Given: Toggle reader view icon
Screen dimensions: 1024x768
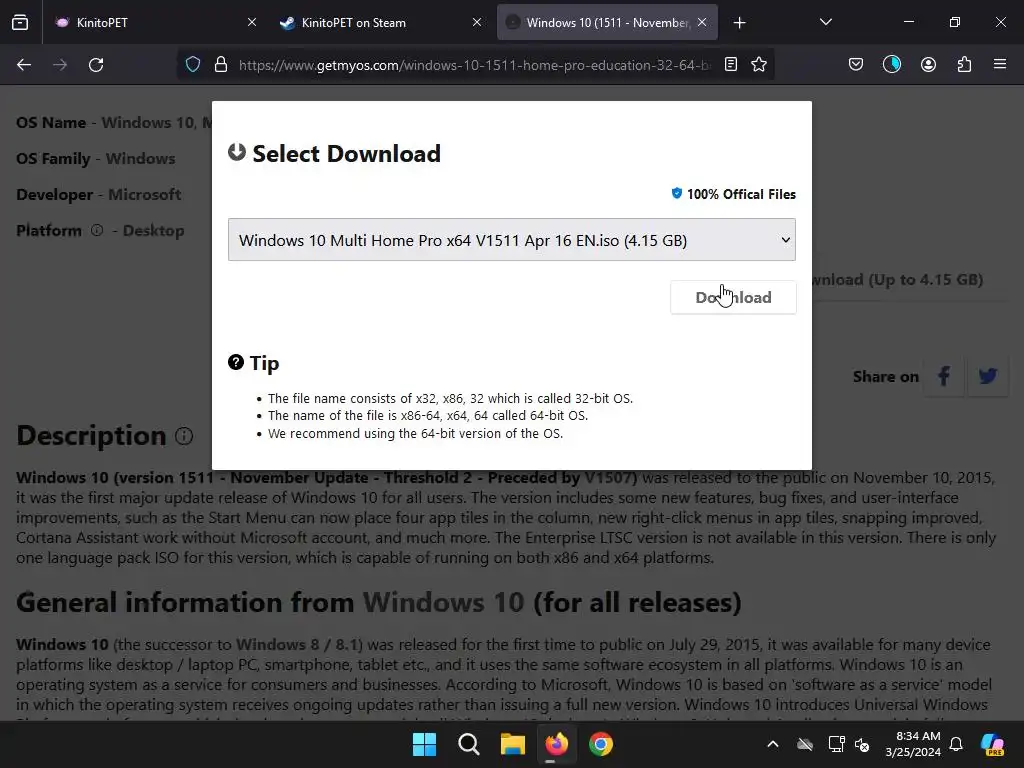Looking at the screenshot, I should pyautogui.click(x=731, y=65).
